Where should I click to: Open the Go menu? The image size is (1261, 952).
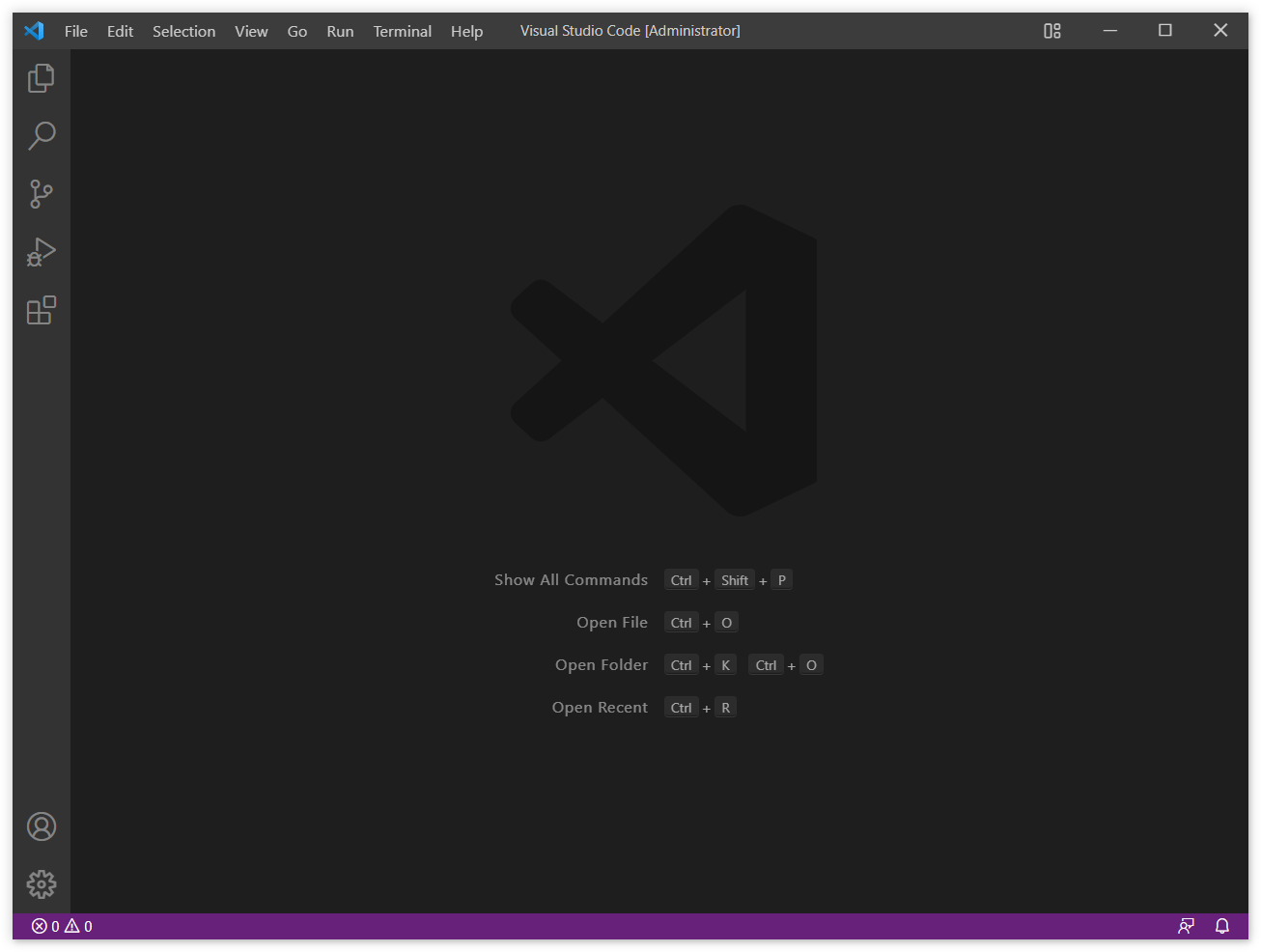296,31
